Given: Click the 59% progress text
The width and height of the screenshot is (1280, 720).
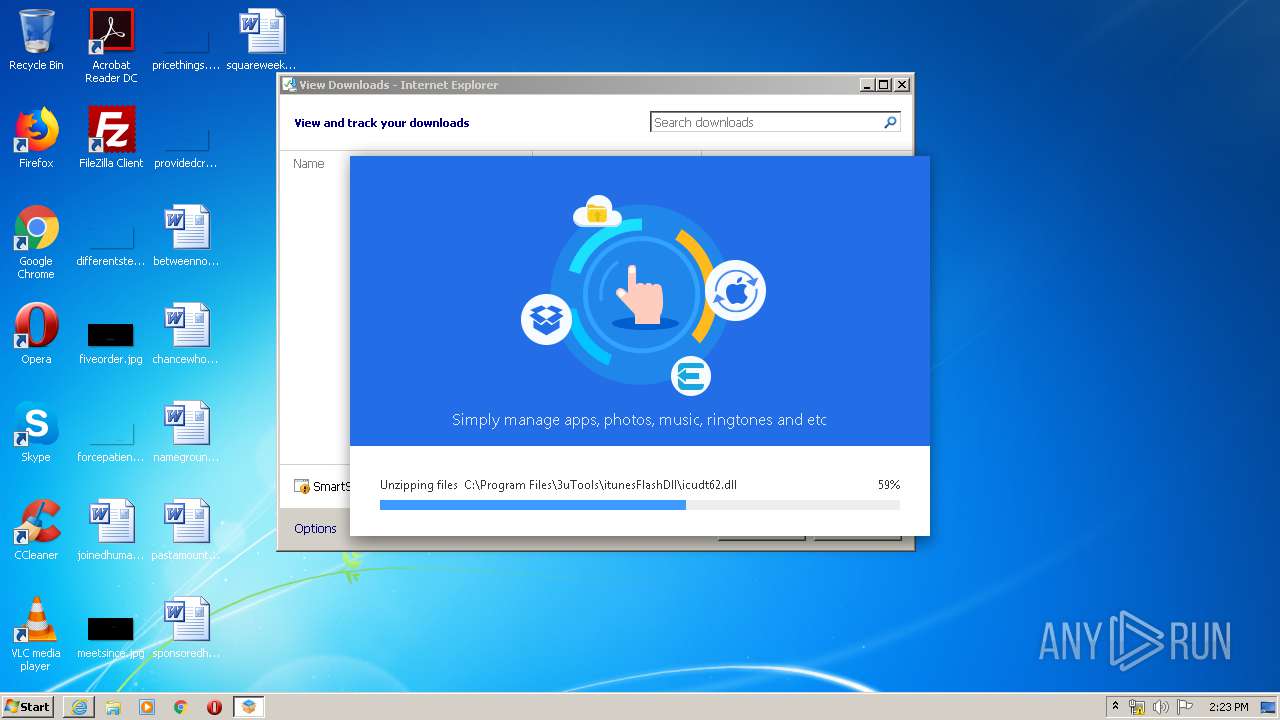Looking at the screenshot, I should (x=889, y=485).
